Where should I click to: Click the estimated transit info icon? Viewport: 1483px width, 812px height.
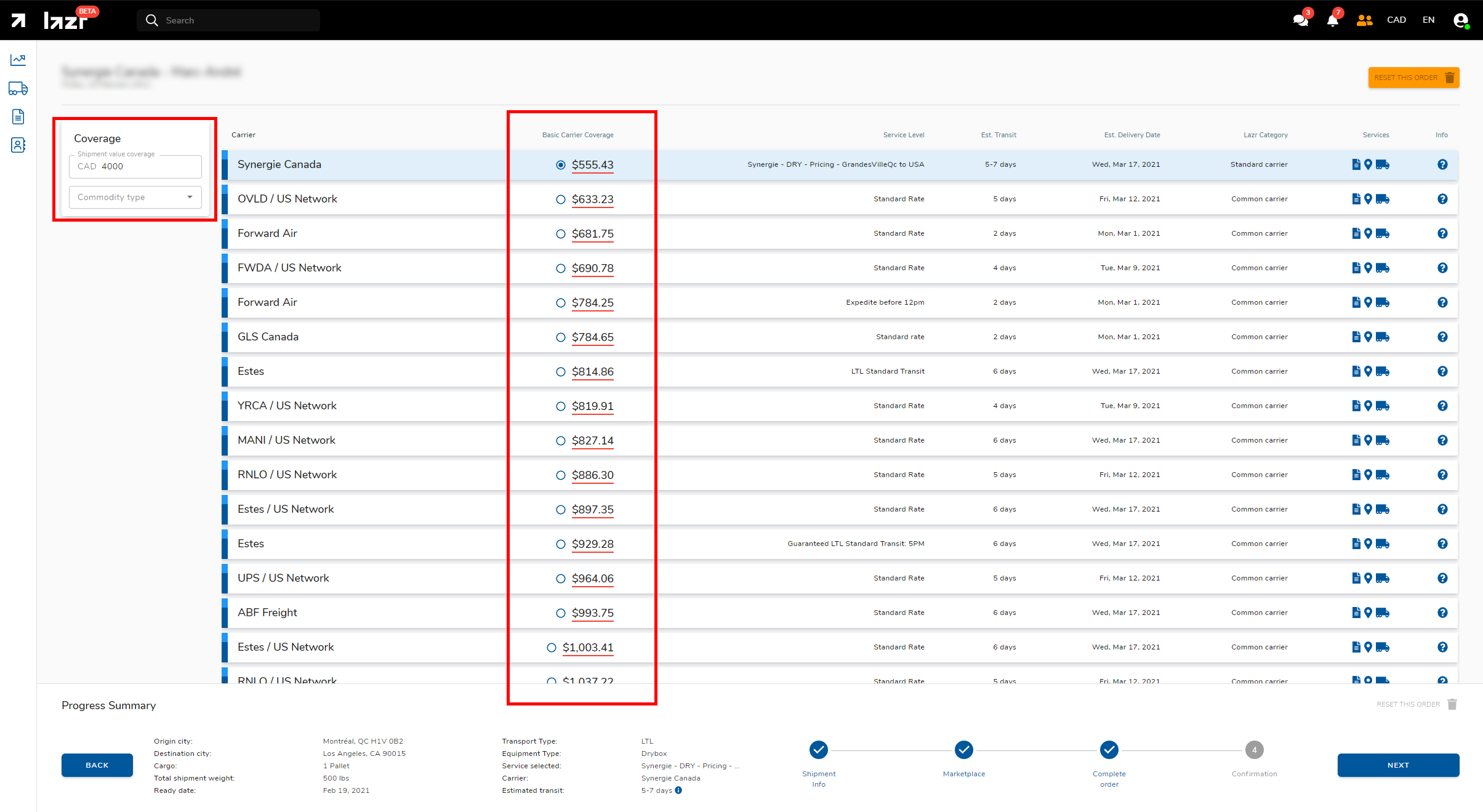click(x=678, y=790)
